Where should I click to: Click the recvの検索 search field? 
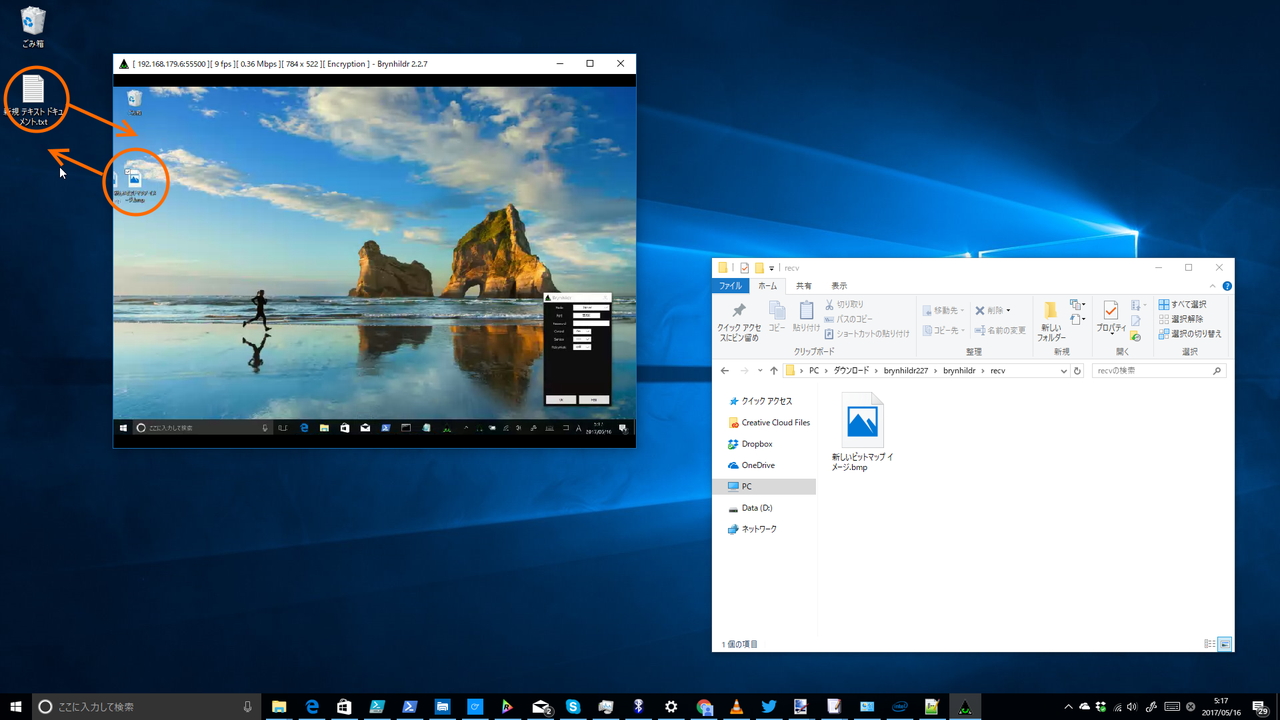[x=1150, y=371]
